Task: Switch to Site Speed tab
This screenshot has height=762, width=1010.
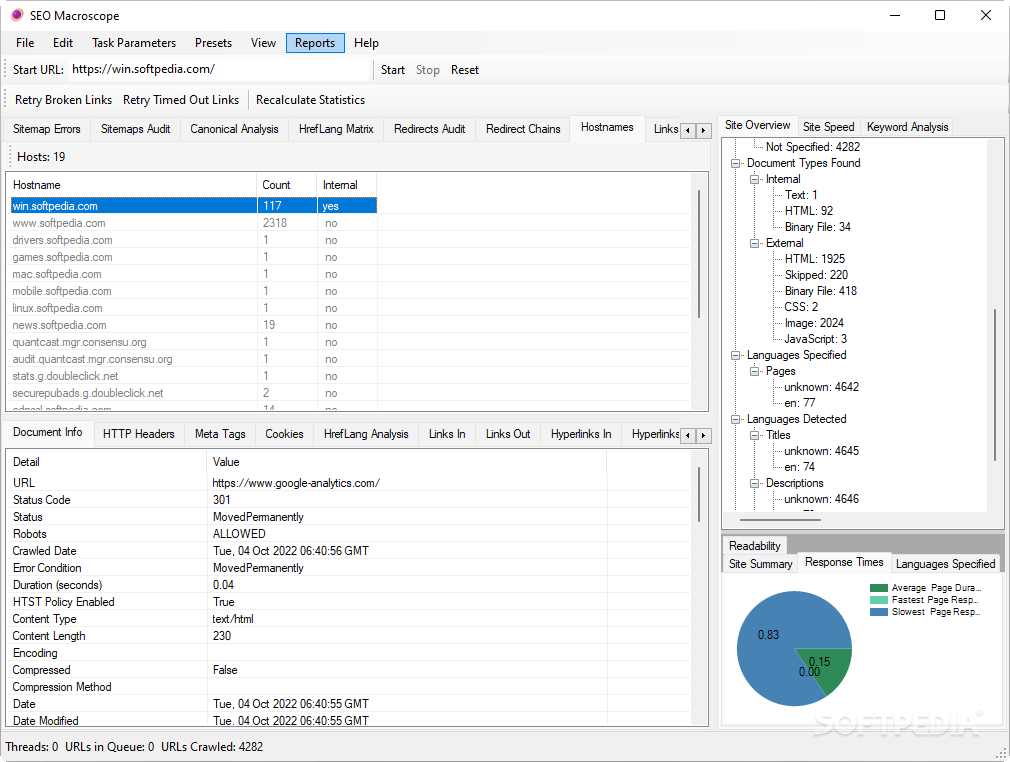Action: click(x=828, y=127)
